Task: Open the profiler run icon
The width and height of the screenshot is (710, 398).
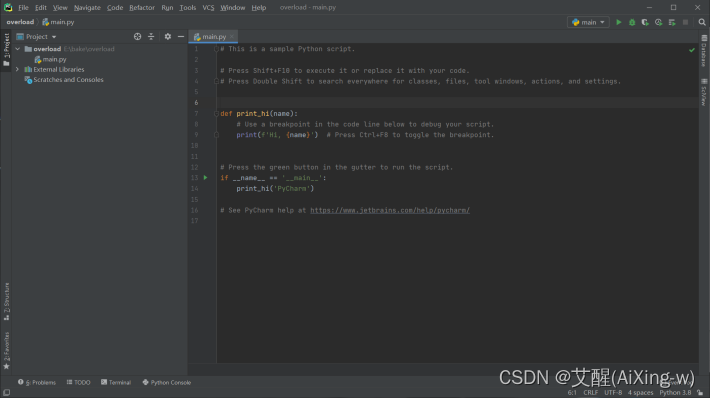Action: 658,22
